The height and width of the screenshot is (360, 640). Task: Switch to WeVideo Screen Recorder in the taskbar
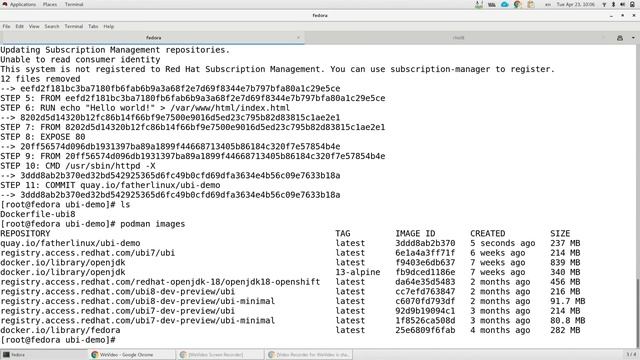pyautogui.click(x=220, y=355)
